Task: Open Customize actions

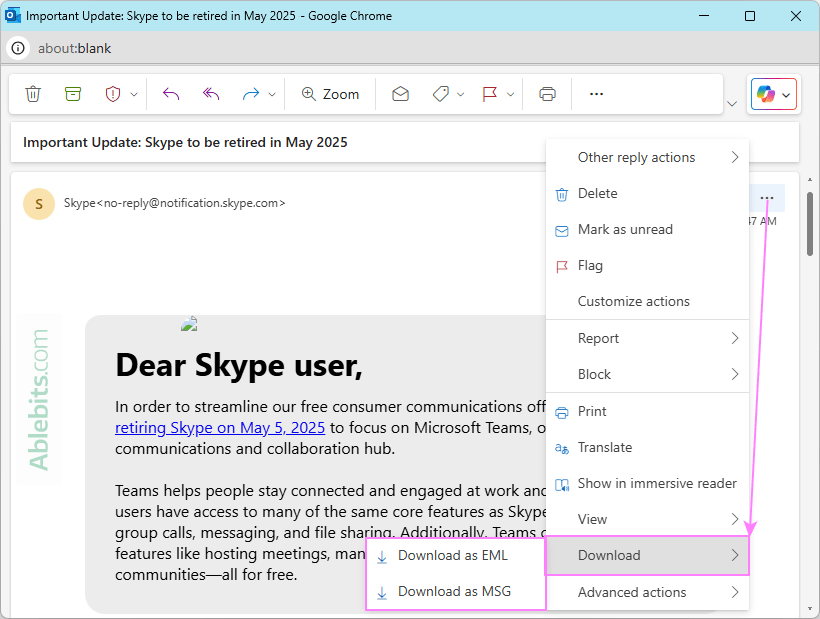Action: [x=647, y=302]
